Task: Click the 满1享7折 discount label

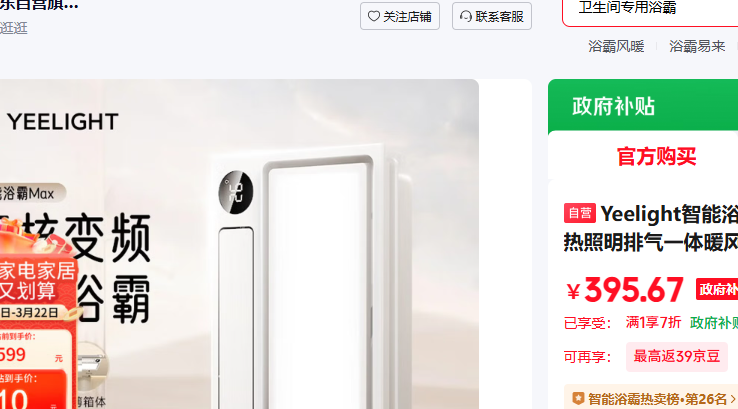Action: click(653, 322)
